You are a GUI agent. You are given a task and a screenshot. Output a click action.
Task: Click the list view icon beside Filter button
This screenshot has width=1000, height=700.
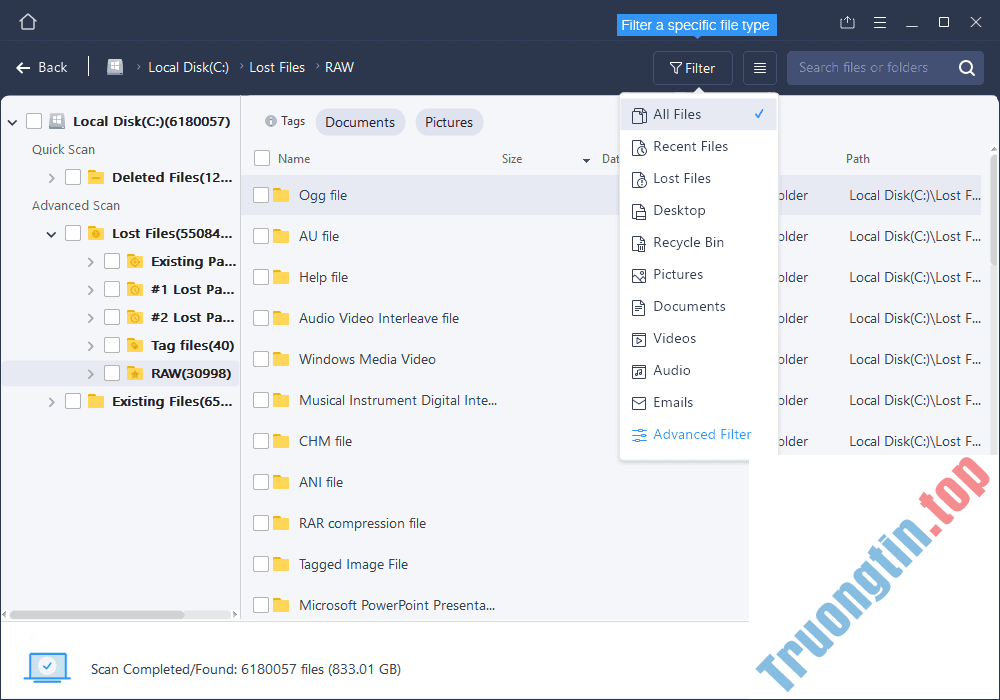pos(759,67)
